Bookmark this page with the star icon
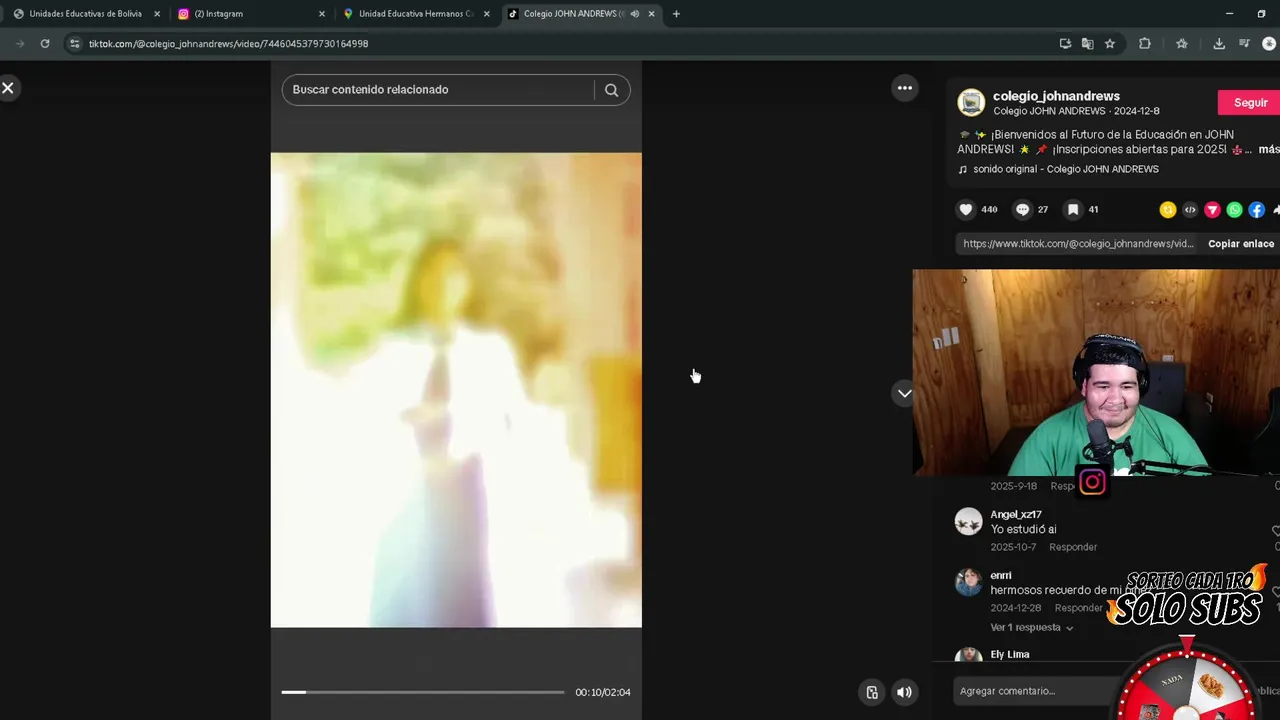The height and width of the screenshot is (720, 1280). pos(1110,44)
